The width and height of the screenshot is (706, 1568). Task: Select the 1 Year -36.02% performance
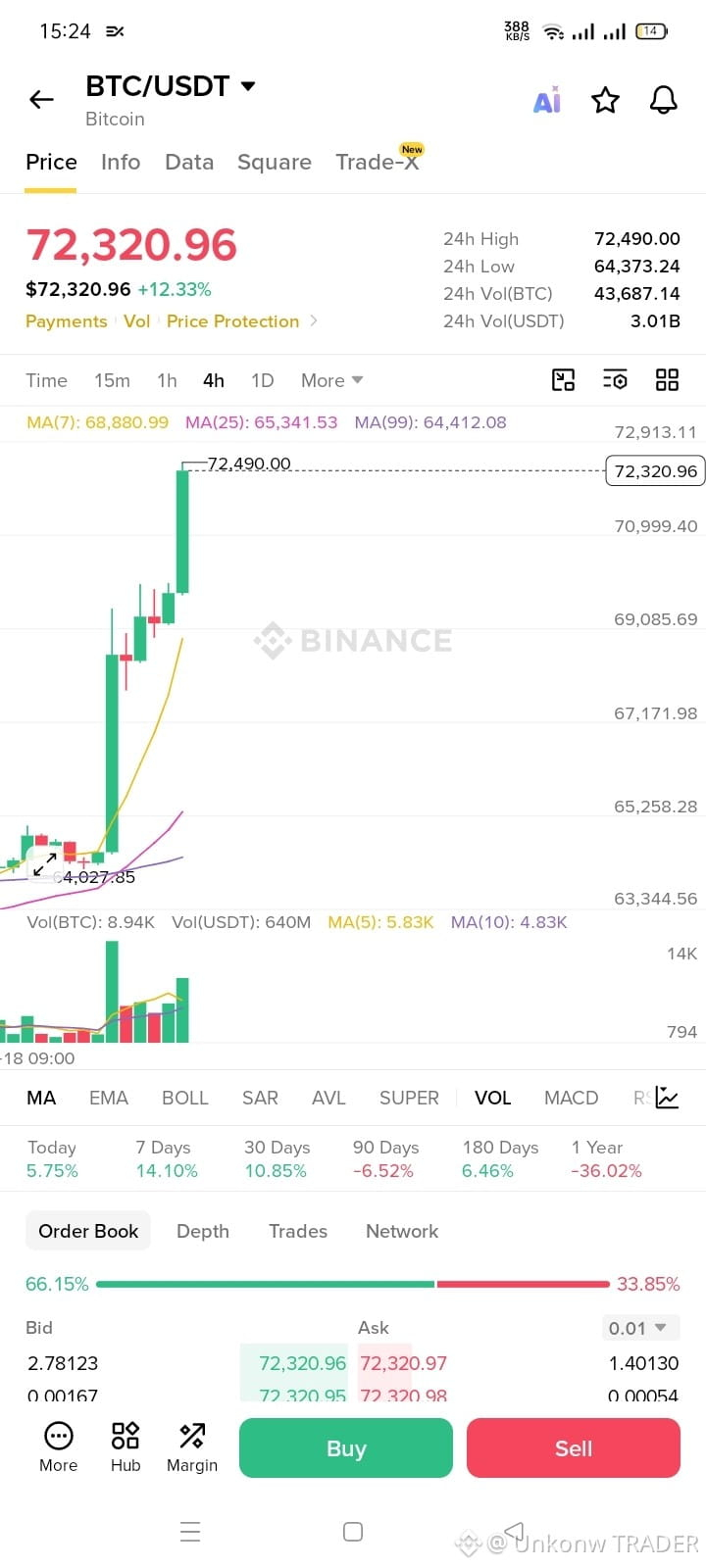tap(606, 1158)
